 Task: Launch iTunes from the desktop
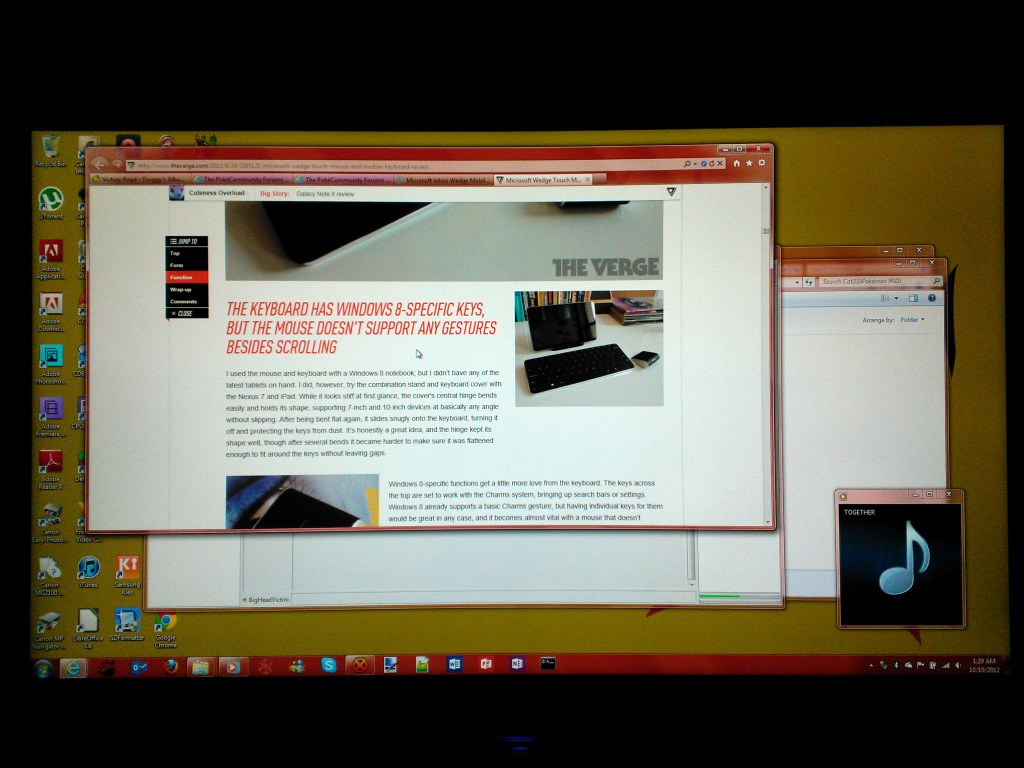(88, 572)
